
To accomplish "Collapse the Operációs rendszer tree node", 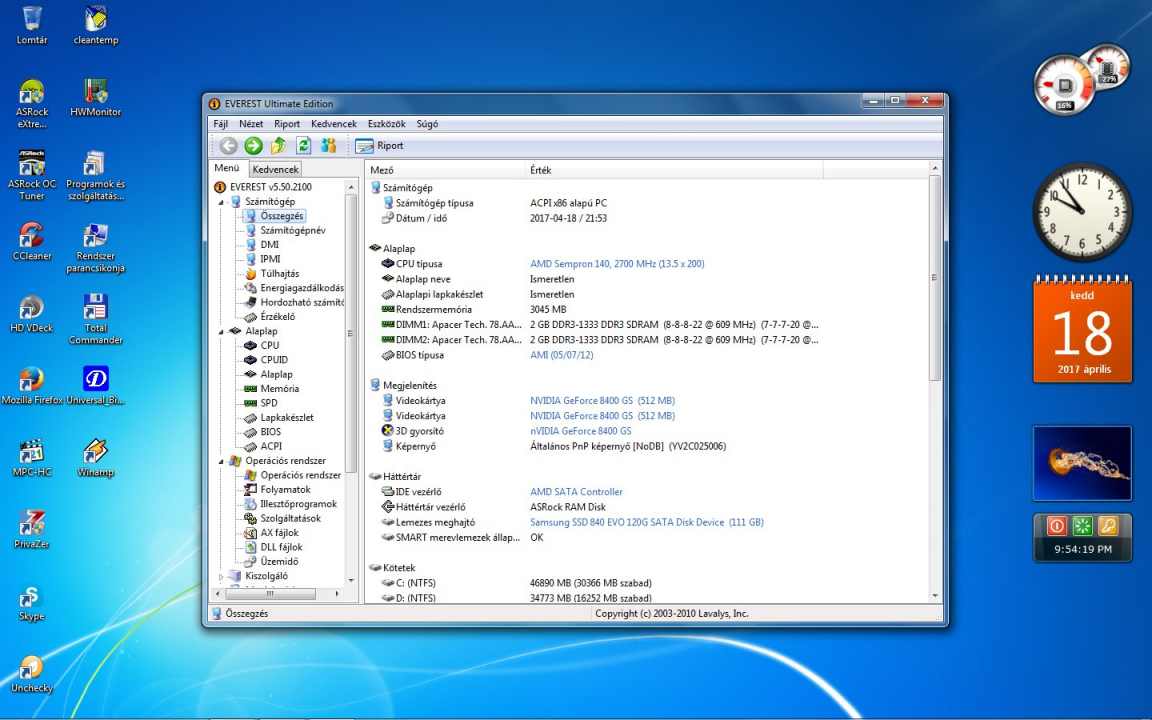I will pos(220,461).
